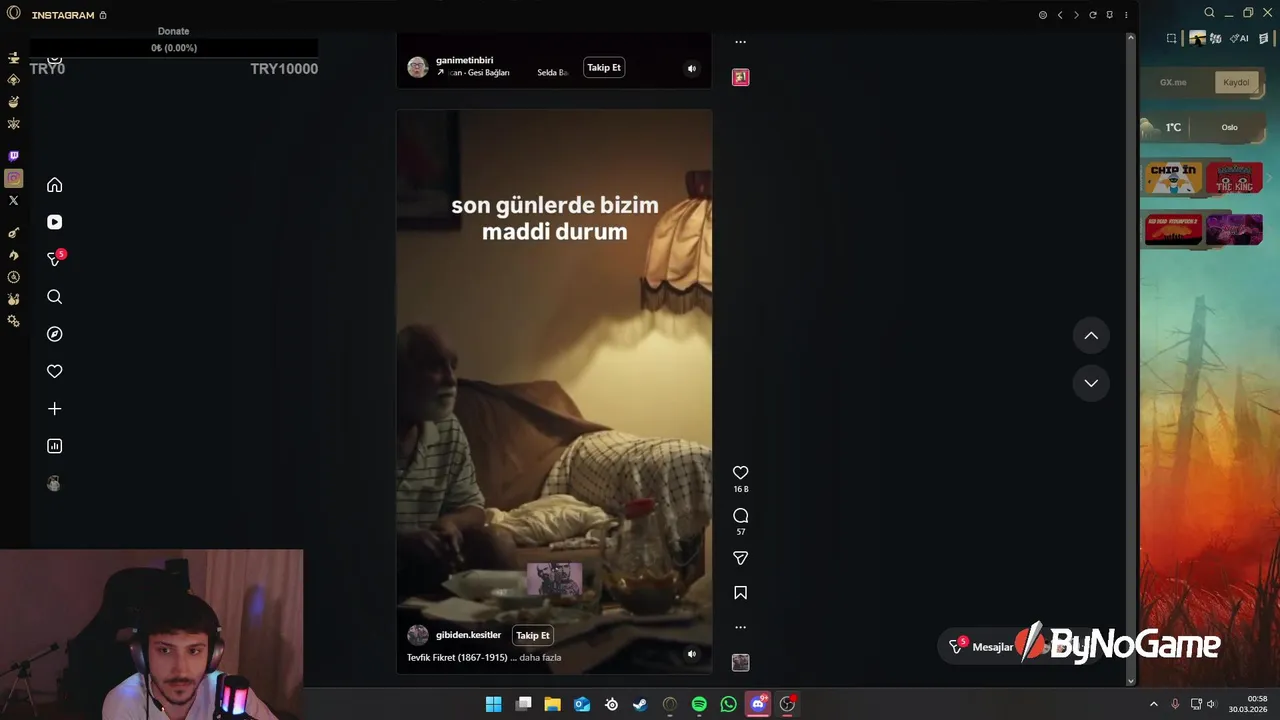The height and width of the screenshot is (720, 1280).
Task: Open Opera GX sidebar settings gears
Action: click(13, 321)
